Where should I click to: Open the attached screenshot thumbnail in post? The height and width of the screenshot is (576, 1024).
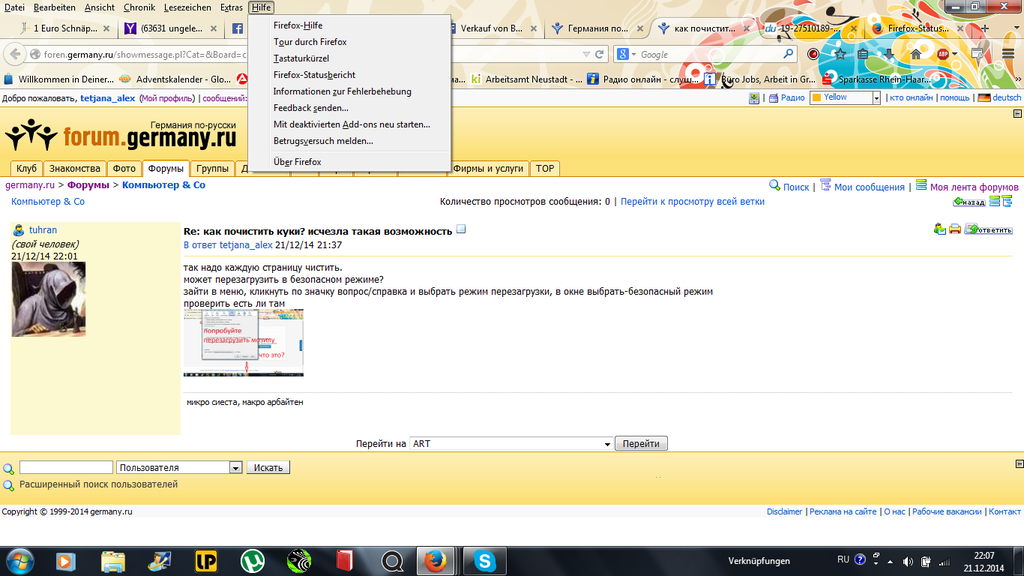coord(244,343)
